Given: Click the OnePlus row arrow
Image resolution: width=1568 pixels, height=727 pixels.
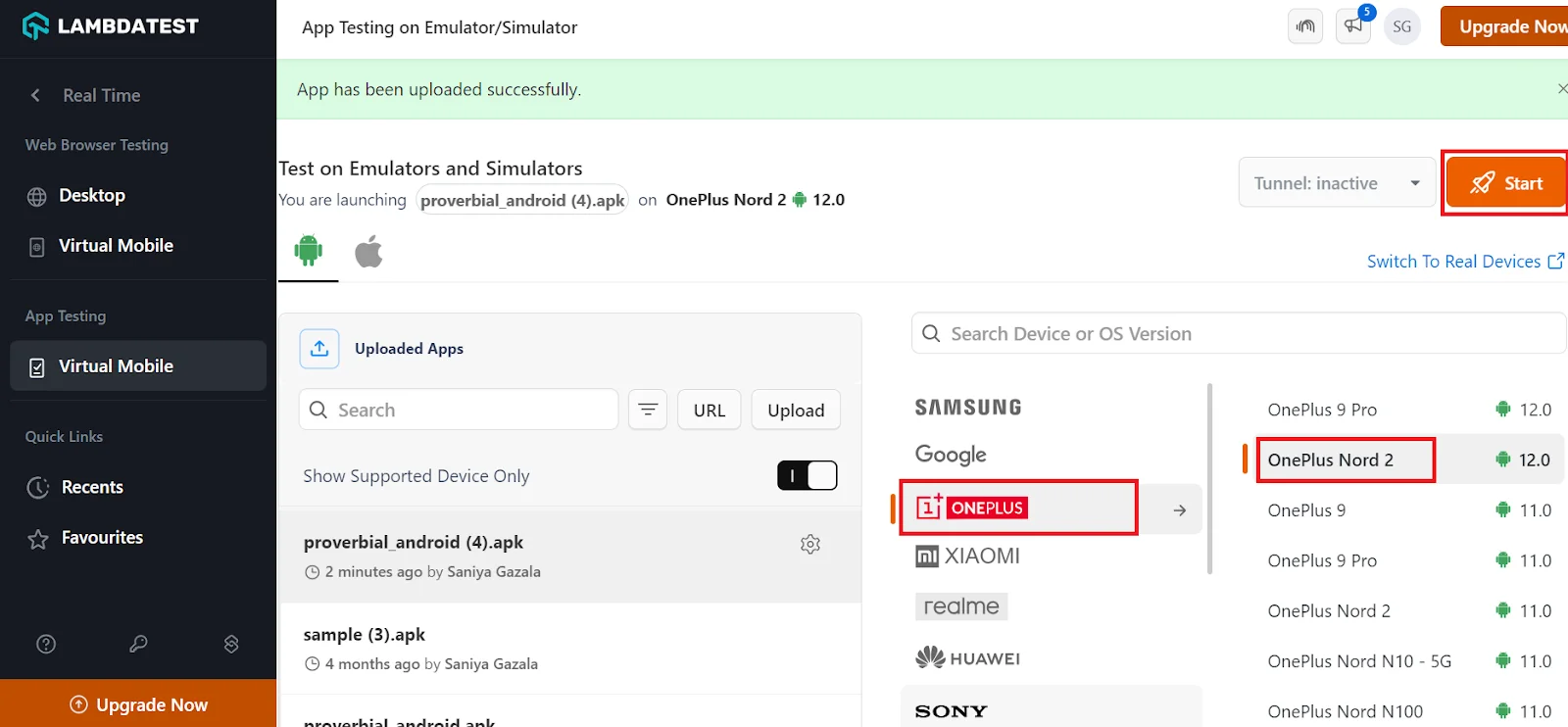Looking at the screenshot, I should [1180, 509].
